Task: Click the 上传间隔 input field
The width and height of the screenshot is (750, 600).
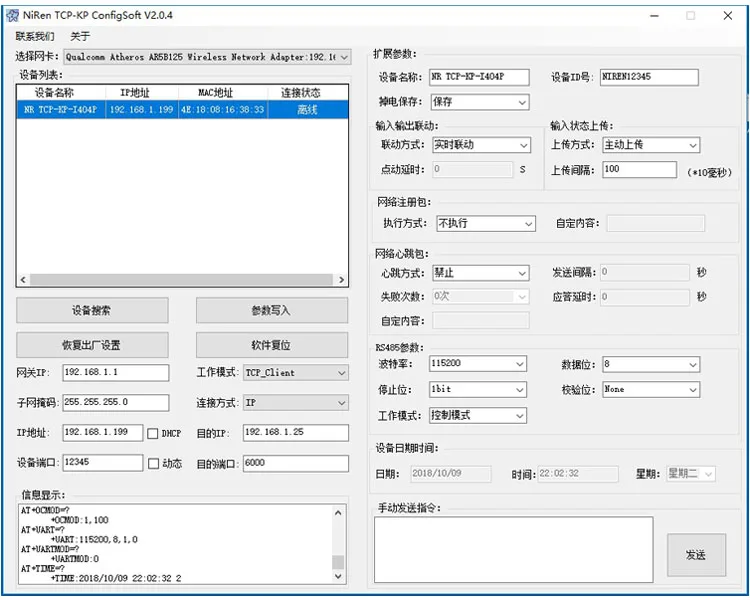Action: [640, 169]
